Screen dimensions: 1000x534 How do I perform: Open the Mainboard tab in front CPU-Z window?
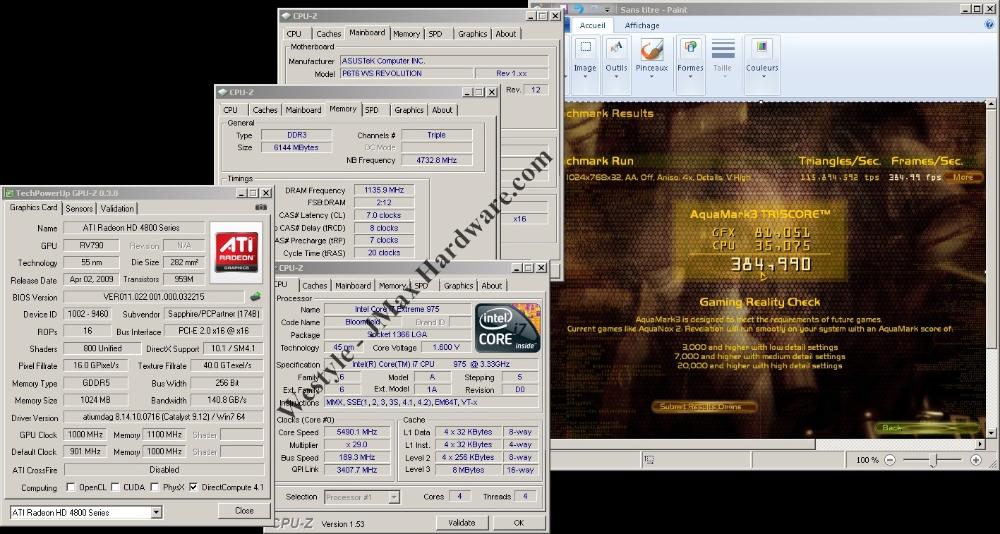pyautogui.click(x=353, y=286)
